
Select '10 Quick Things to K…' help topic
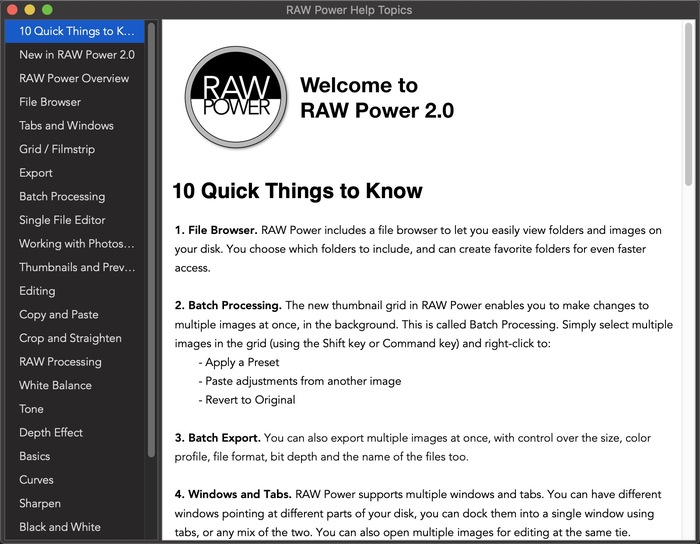tap(75, 31)
